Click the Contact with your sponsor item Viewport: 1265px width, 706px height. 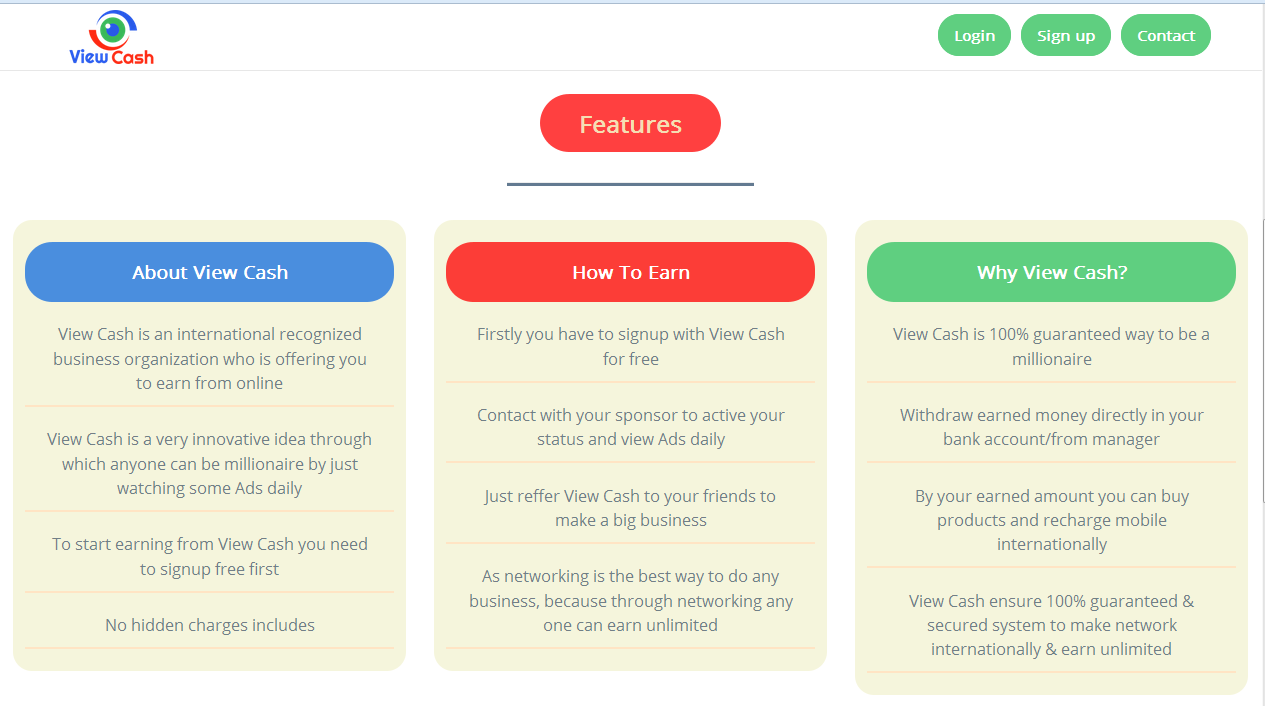click(x=630, y=427)
